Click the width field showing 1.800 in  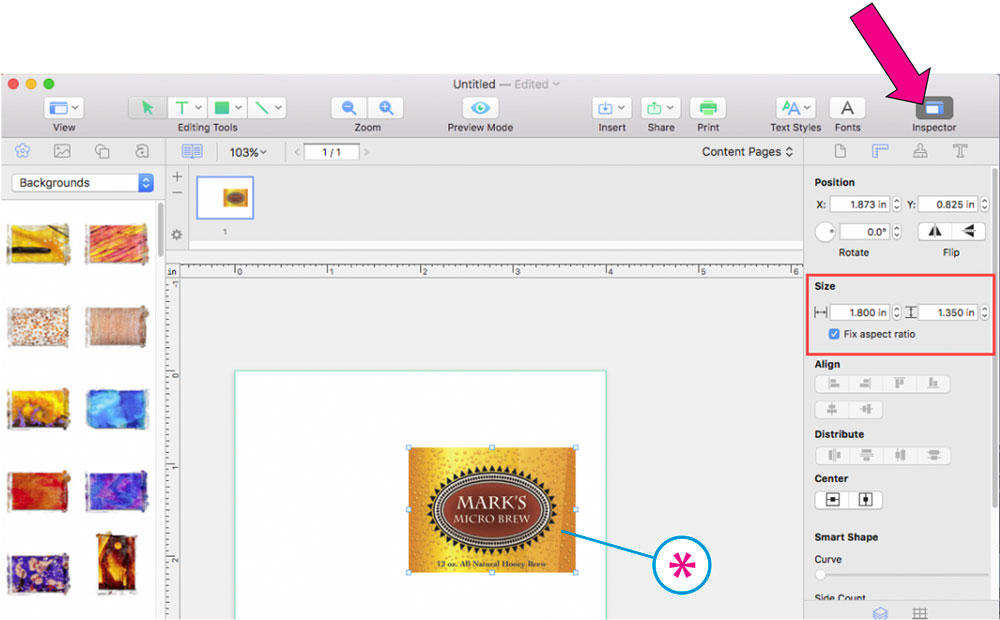tap(860, 312)
